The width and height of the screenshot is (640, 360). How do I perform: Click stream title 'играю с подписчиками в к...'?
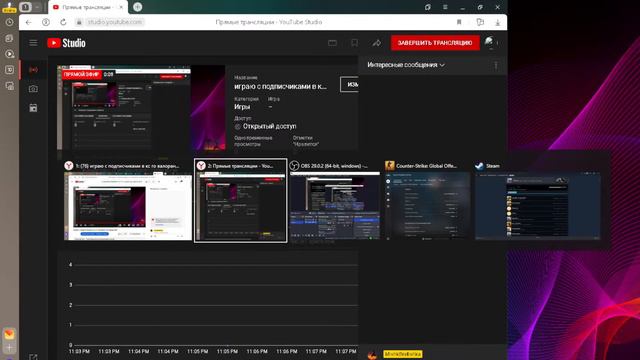tap(280, 87)
